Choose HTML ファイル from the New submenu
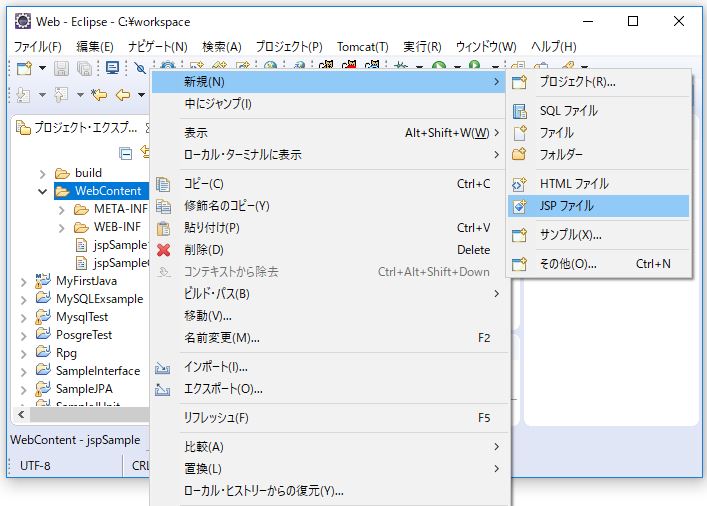The height and width of the screenshot is (506, 707). [598, 184]
